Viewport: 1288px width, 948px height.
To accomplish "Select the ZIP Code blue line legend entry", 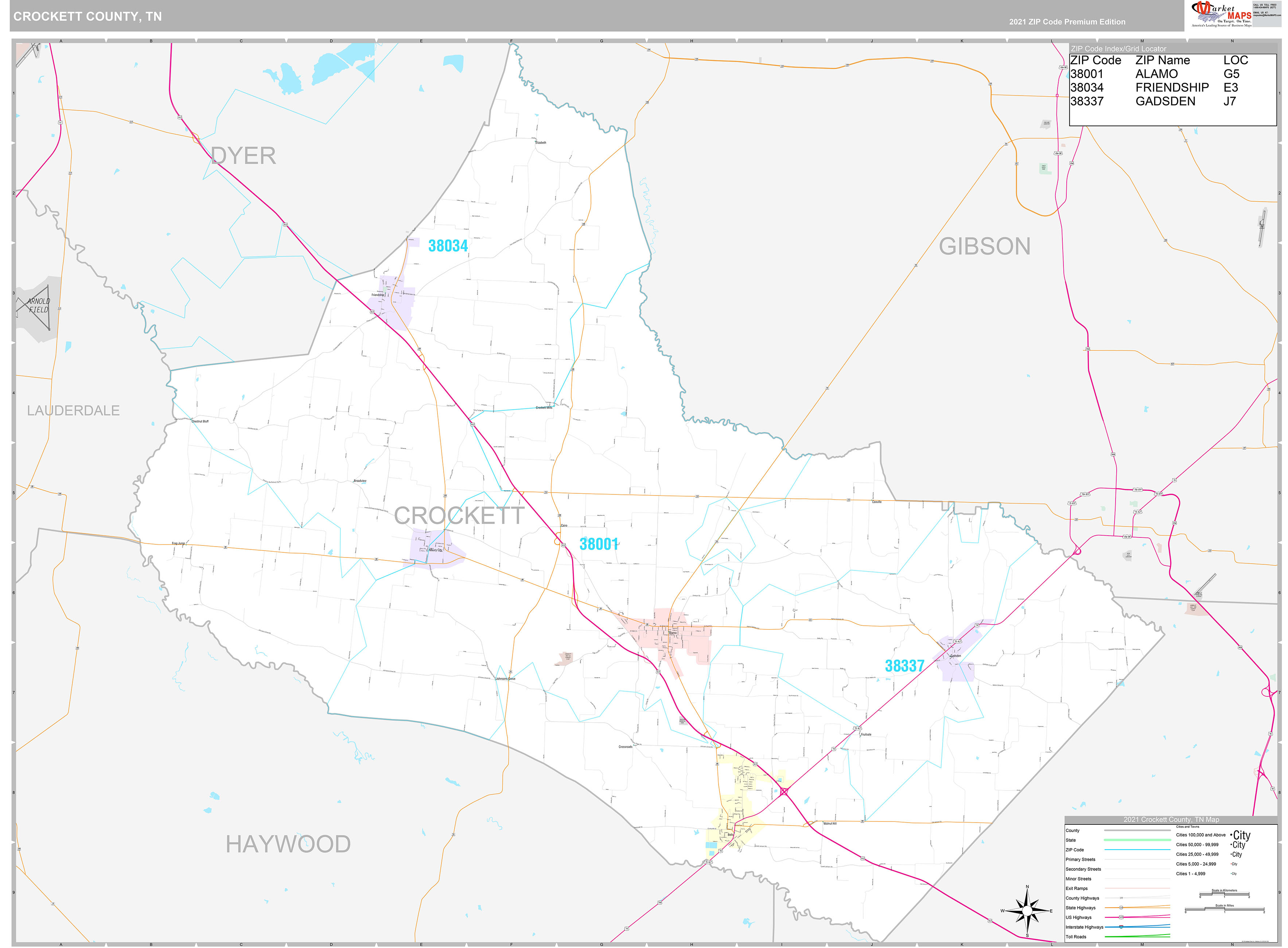I will (1137, 850).
